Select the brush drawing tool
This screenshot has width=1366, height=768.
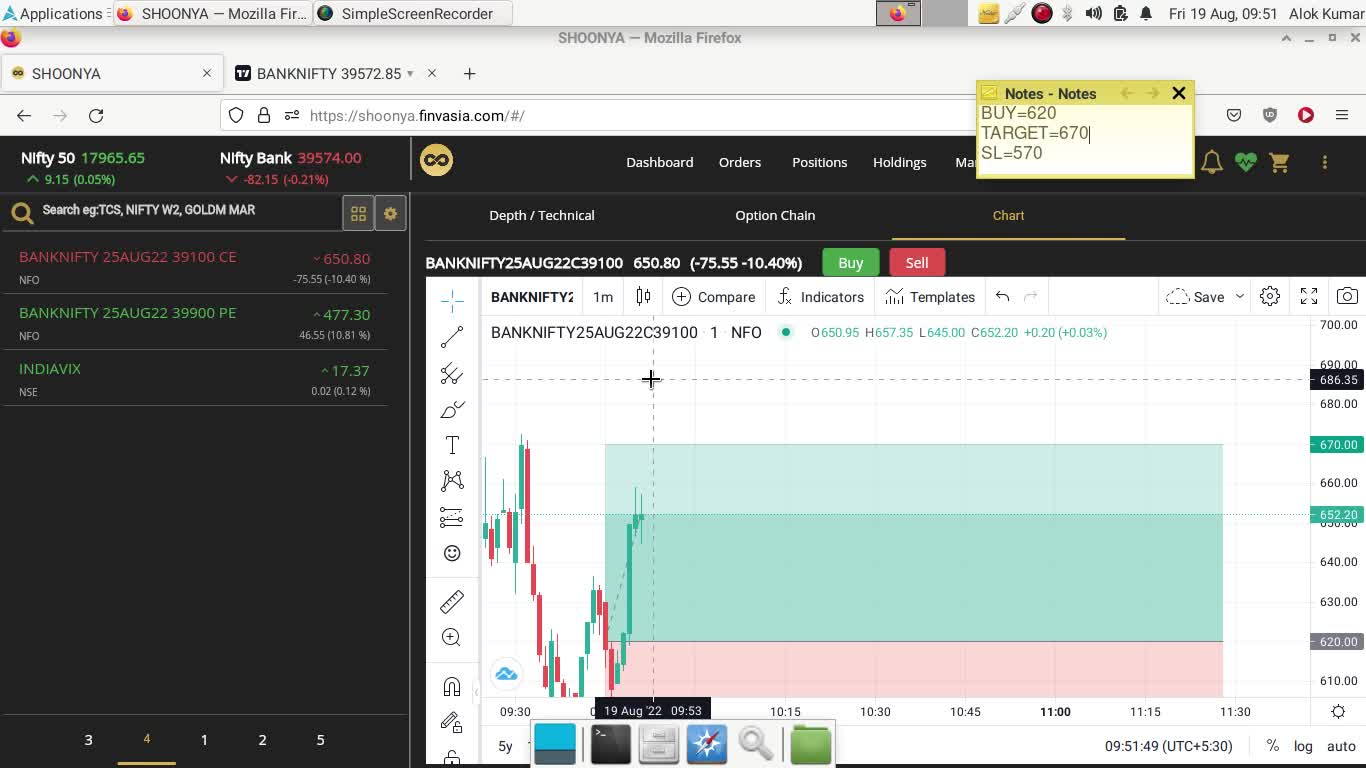click(452, 409)
